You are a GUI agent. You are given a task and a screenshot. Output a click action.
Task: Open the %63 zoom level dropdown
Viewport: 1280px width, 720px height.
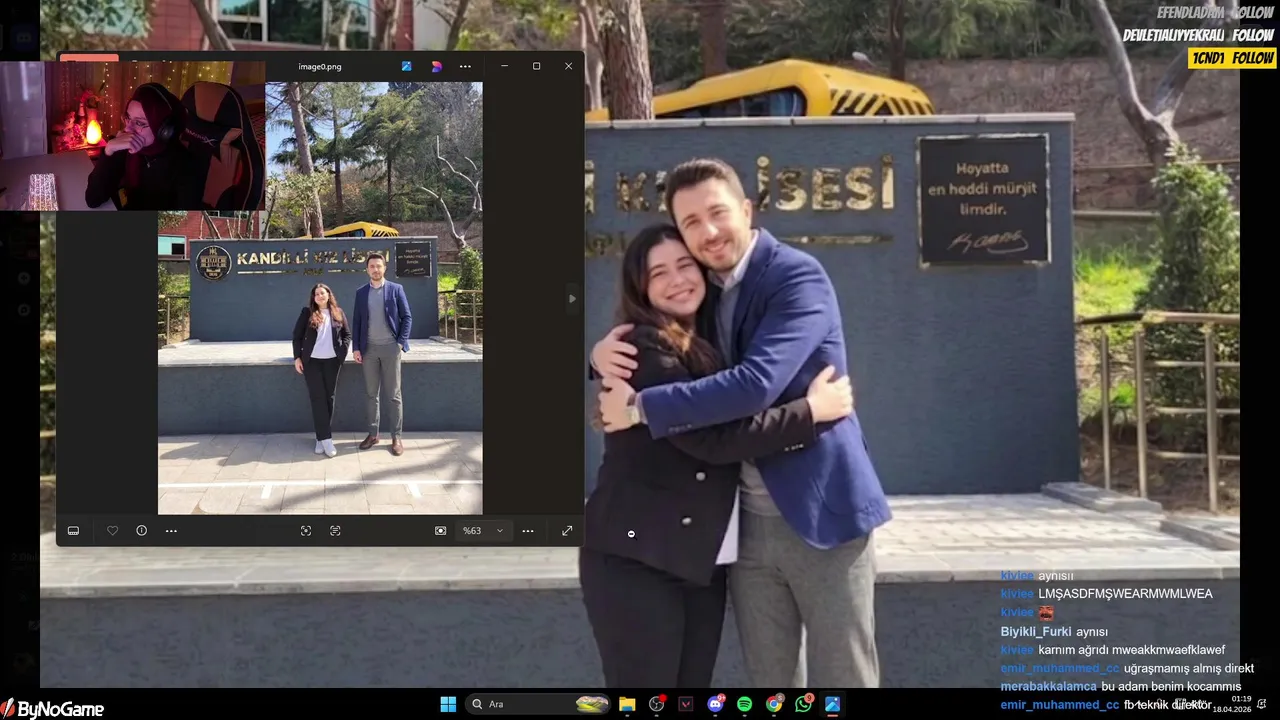(482, 531)
